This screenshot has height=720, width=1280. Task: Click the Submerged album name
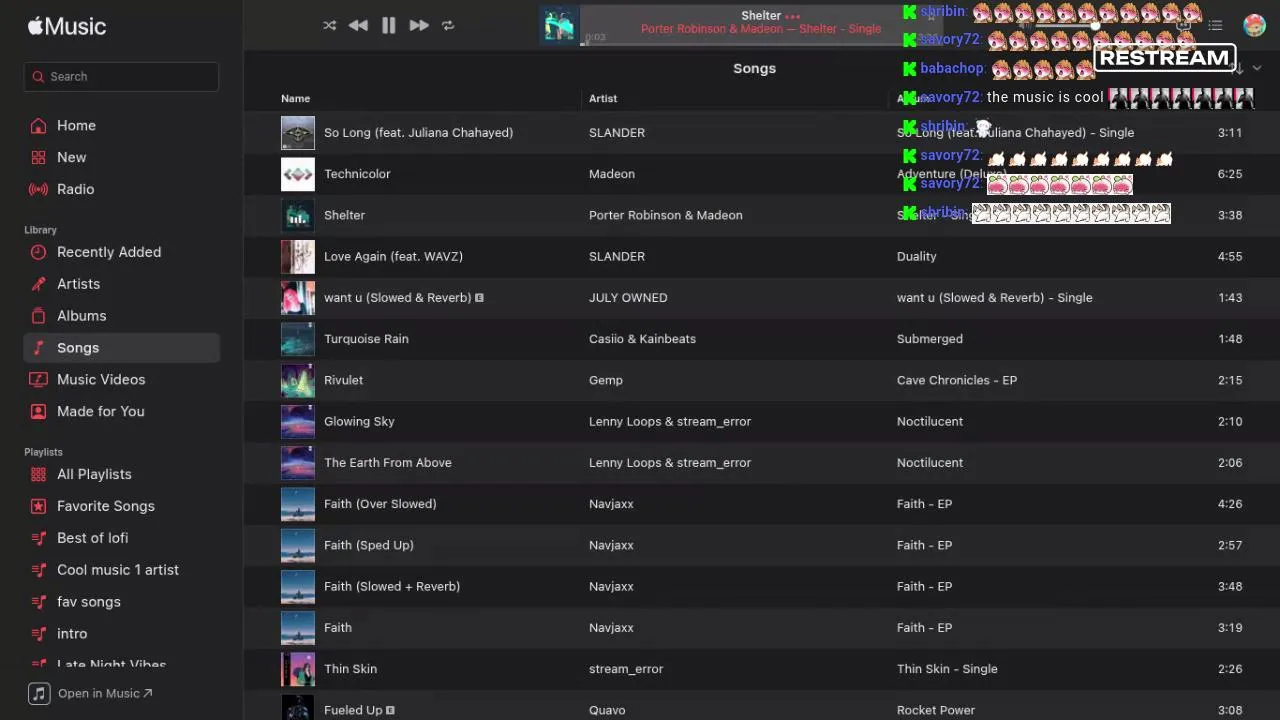(x=929, y=339)
